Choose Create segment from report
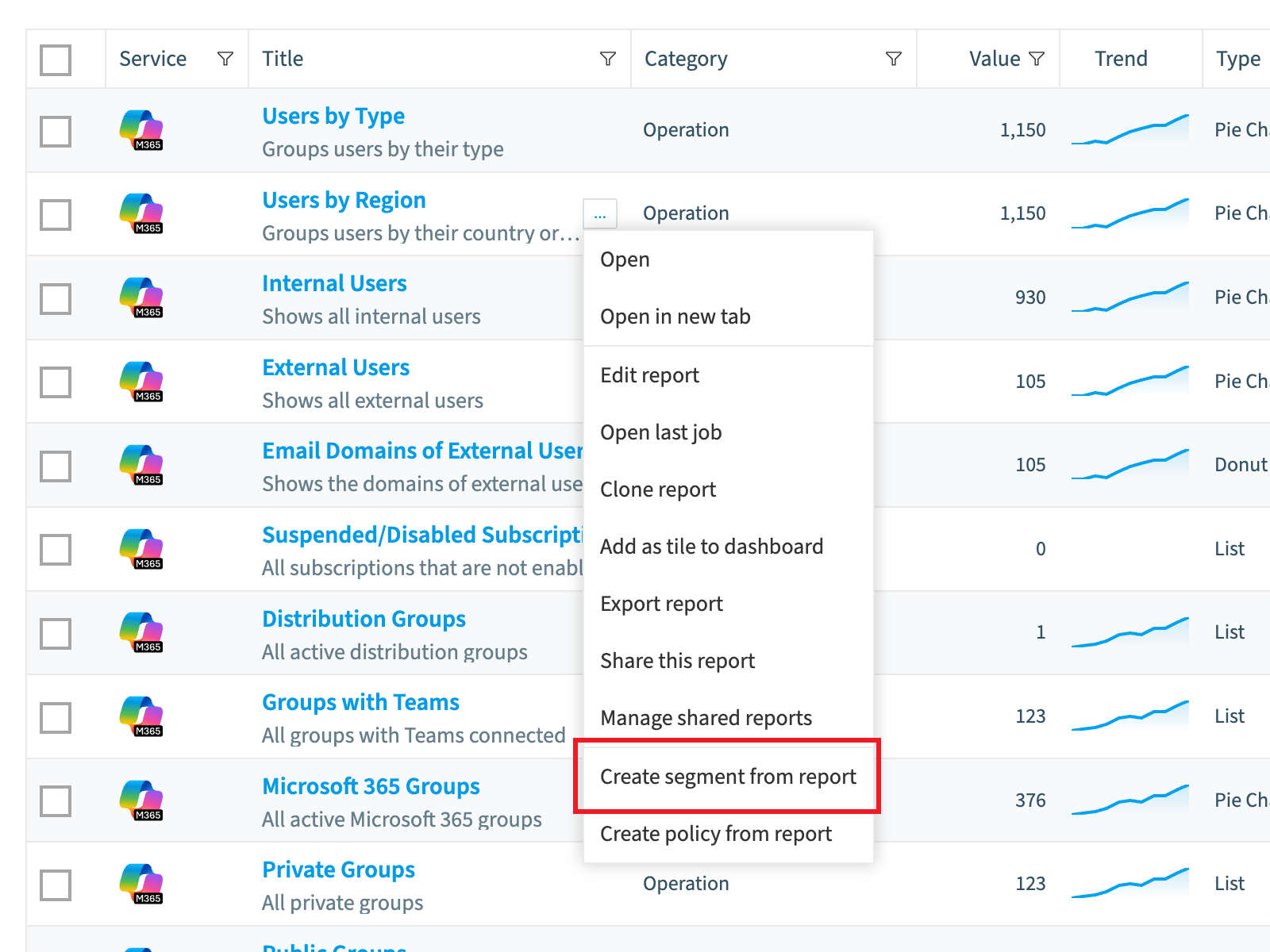This screenshot has height=952, width=1270. point(729,777)
